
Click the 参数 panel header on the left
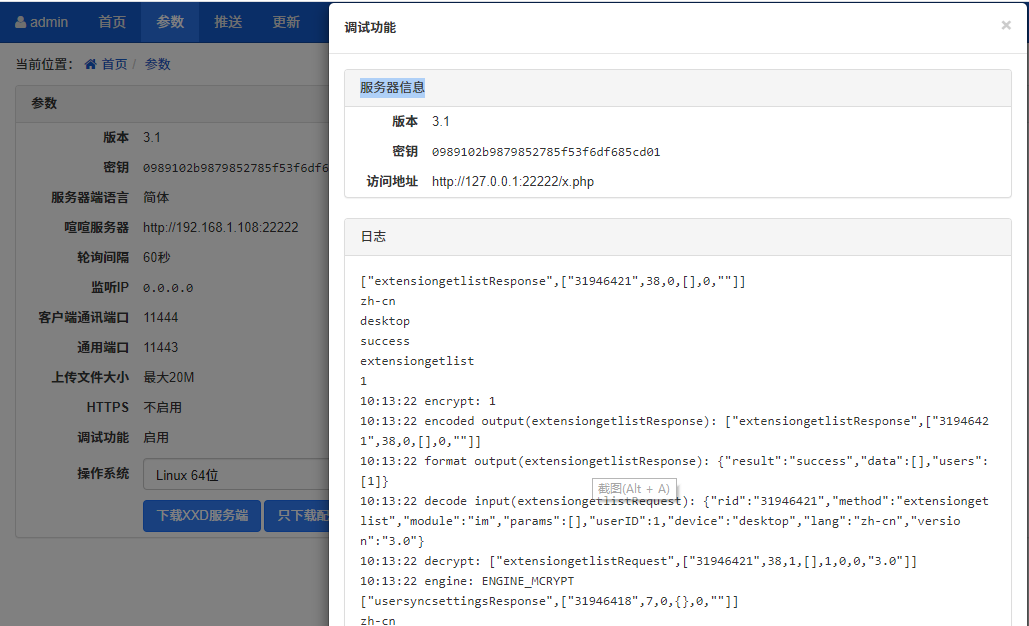45,103
